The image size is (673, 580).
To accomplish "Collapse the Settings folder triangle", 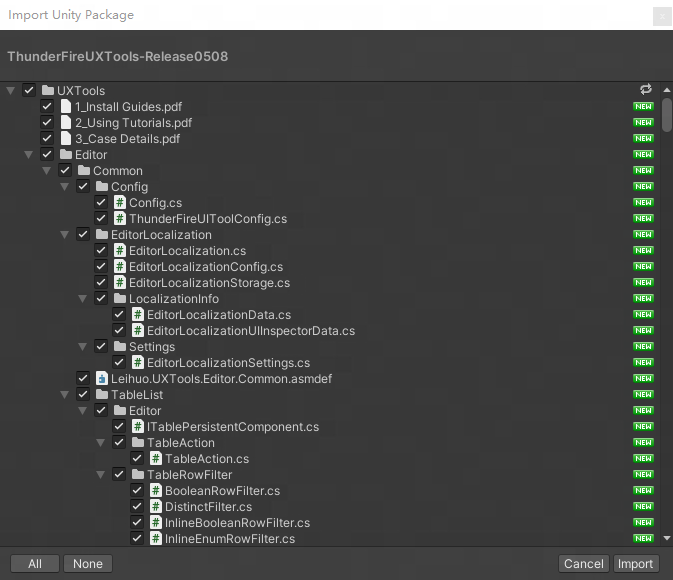I will (x=83, y=346).
